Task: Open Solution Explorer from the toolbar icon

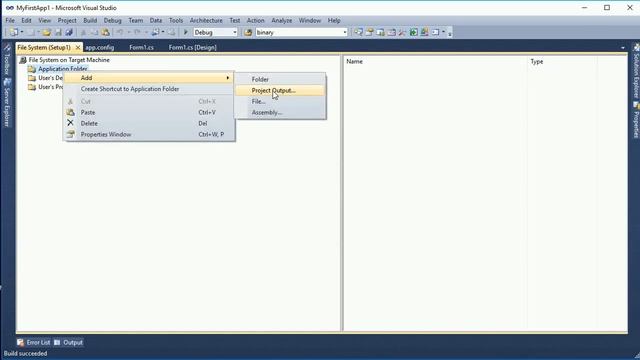Action: (358, 32)
